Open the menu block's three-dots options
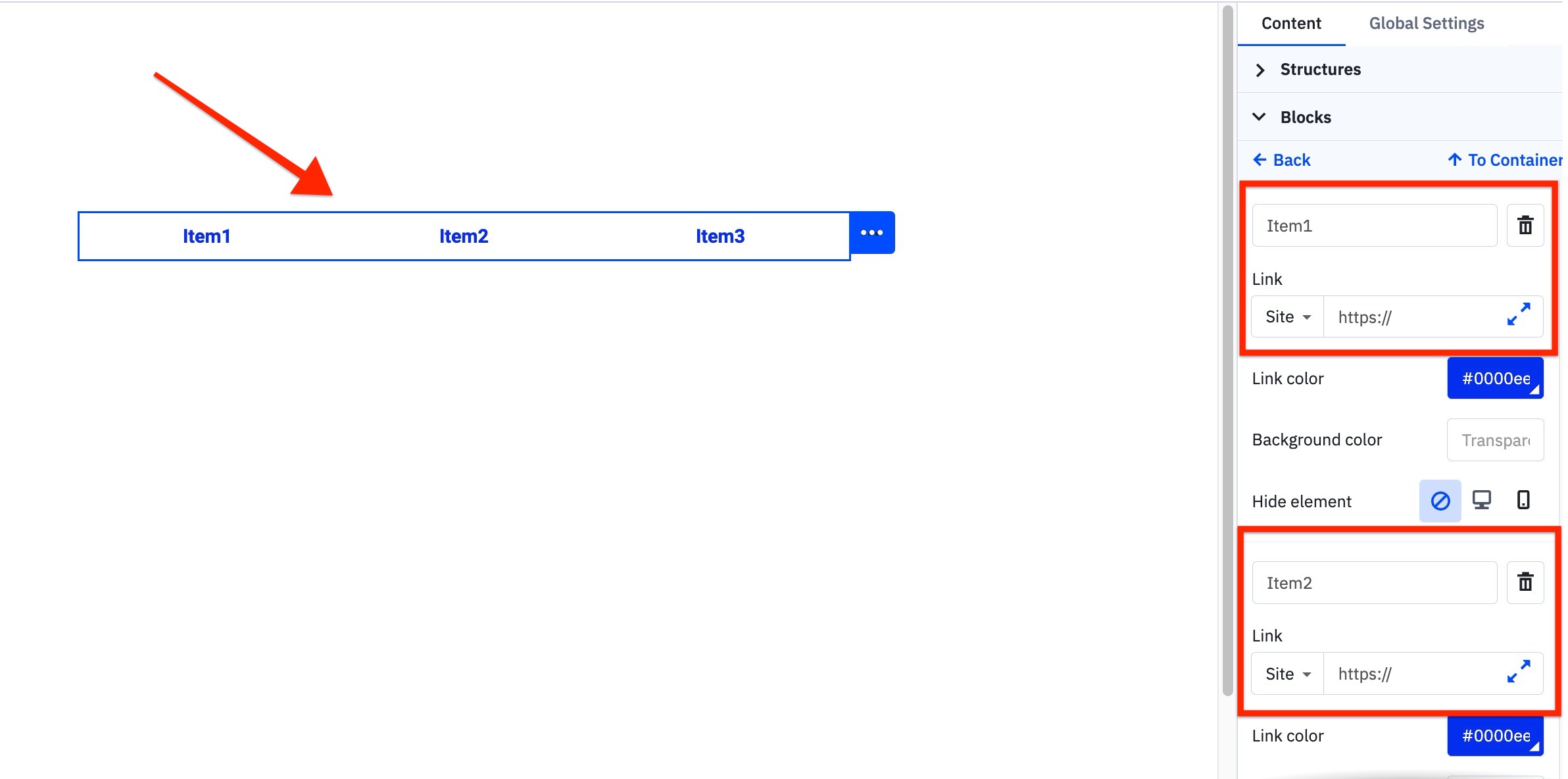 pyautogui.click(x=871, y=233)
